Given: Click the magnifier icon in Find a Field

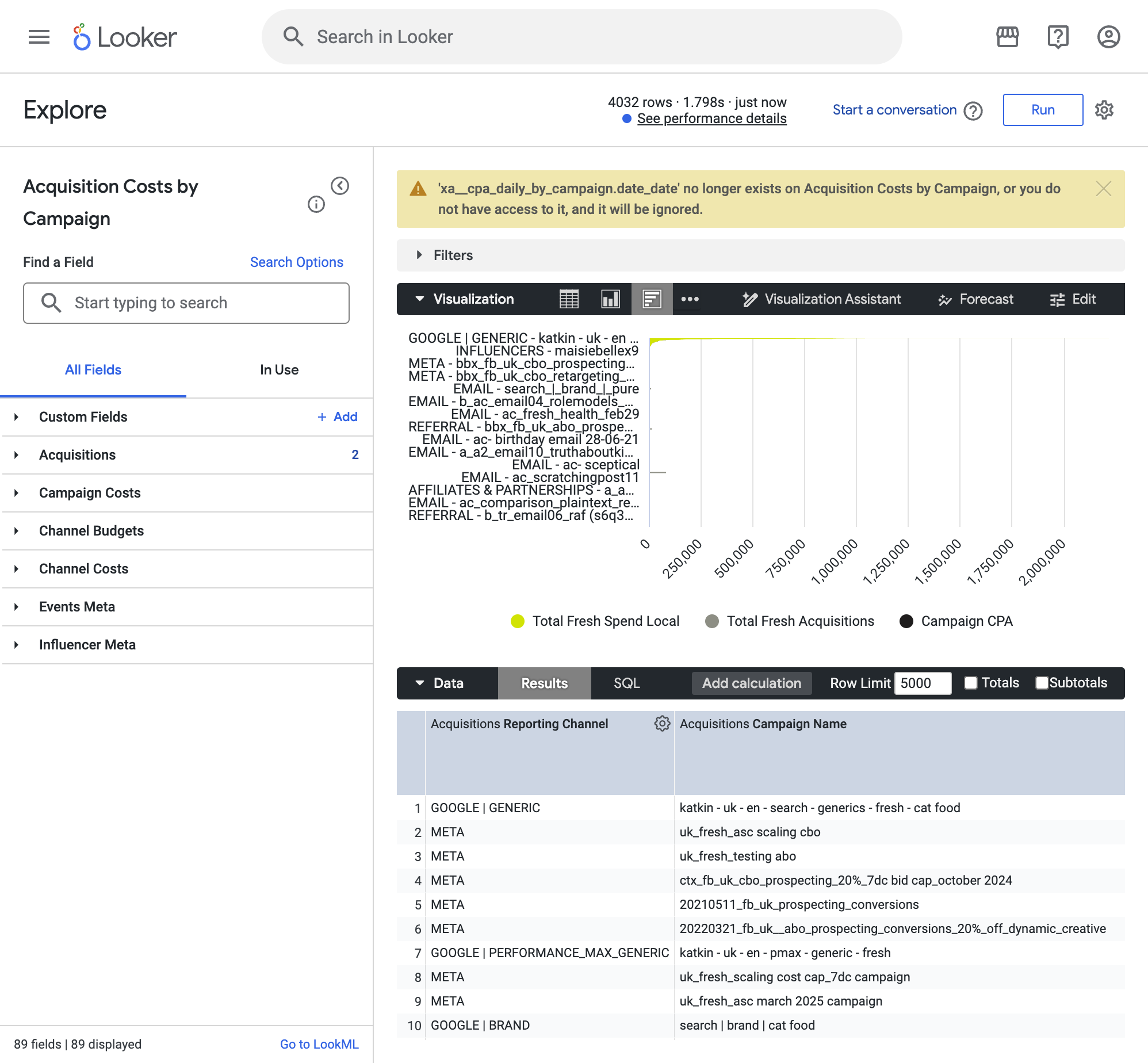Looking at the screenshot, I should 51,303.
